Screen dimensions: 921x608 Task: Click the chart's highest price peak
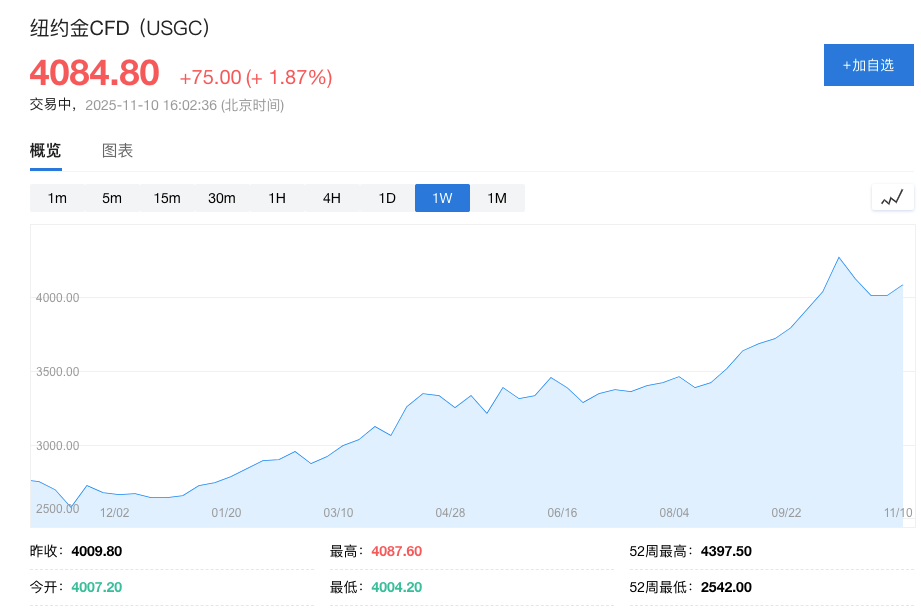pos(839,257)
